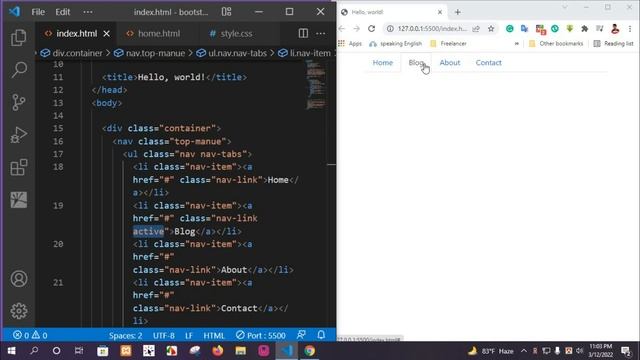Open the Apps bookmark shortcut
The image size is (640, 360).
point(350,44)
